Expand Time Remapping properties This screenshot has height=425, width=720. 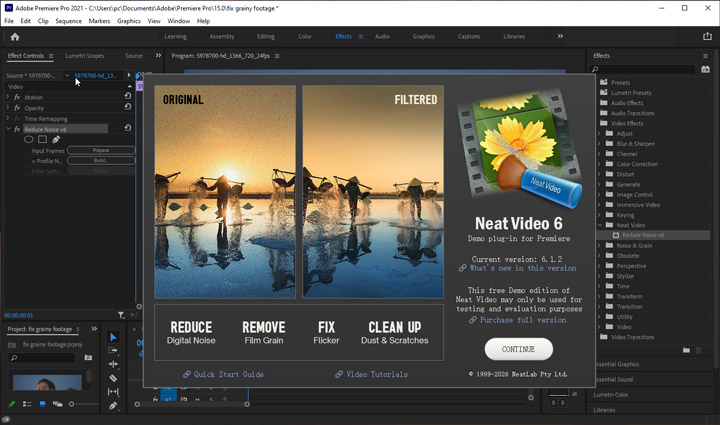point(8,118)
